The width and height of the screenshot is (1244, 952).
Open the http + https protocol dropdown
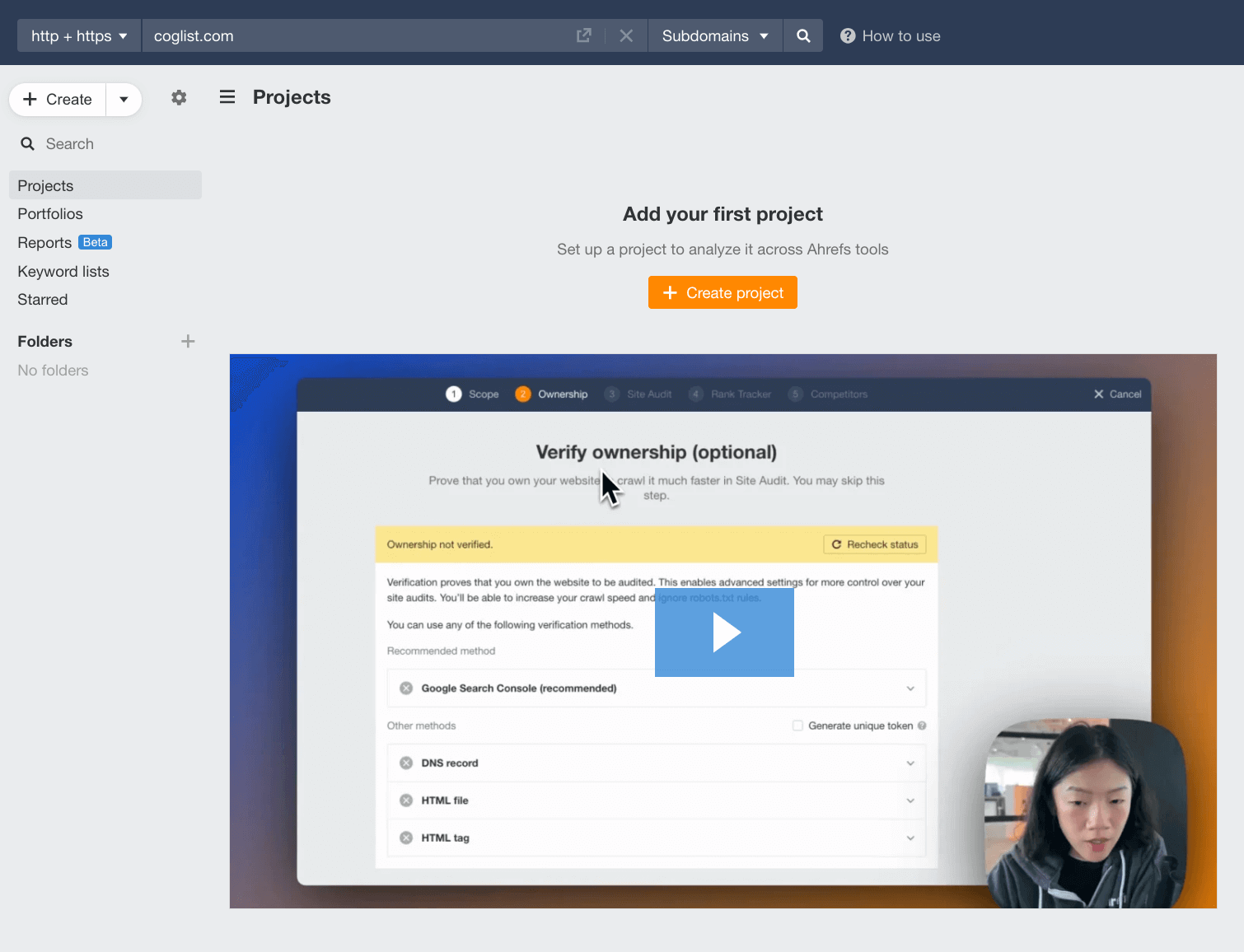pos(79,35)
